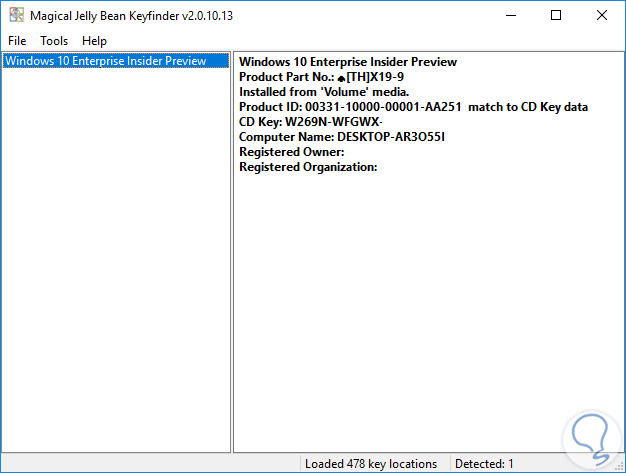Click the heading line in the details pane
Image resolution: width=626 pixels, height=473 pixels.
click(x=348, y=62)
